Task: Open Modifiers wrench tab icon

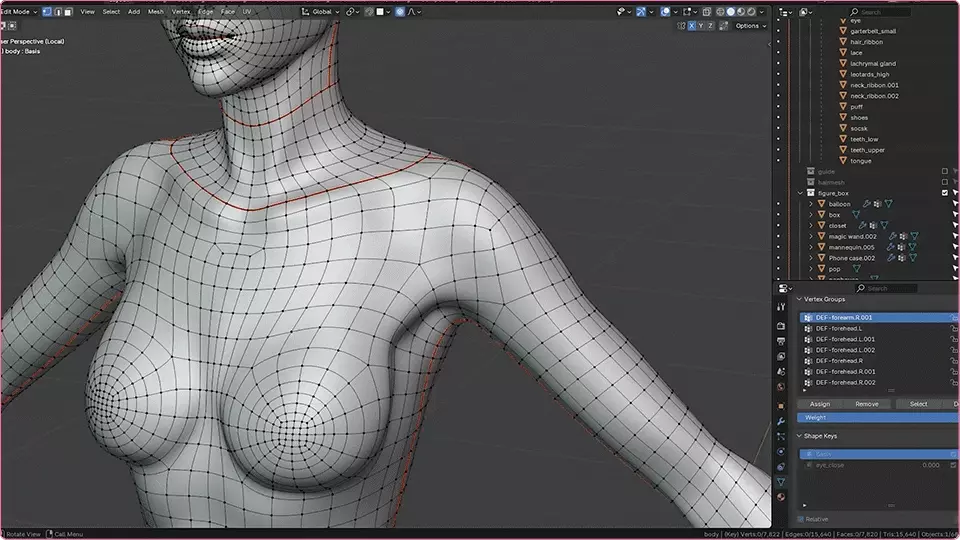Action: pos(781,421)
